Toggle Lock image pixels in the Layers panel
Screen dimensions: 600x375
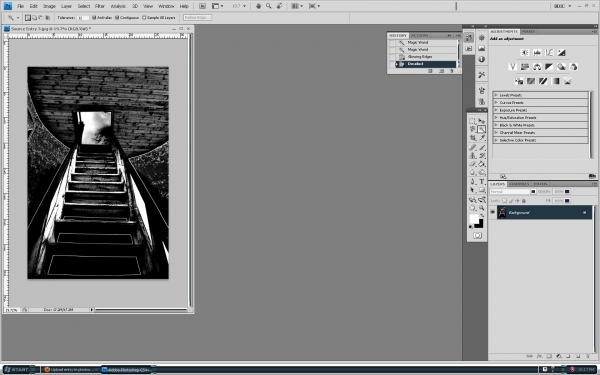pyautogui.click(x=511, y=201)
